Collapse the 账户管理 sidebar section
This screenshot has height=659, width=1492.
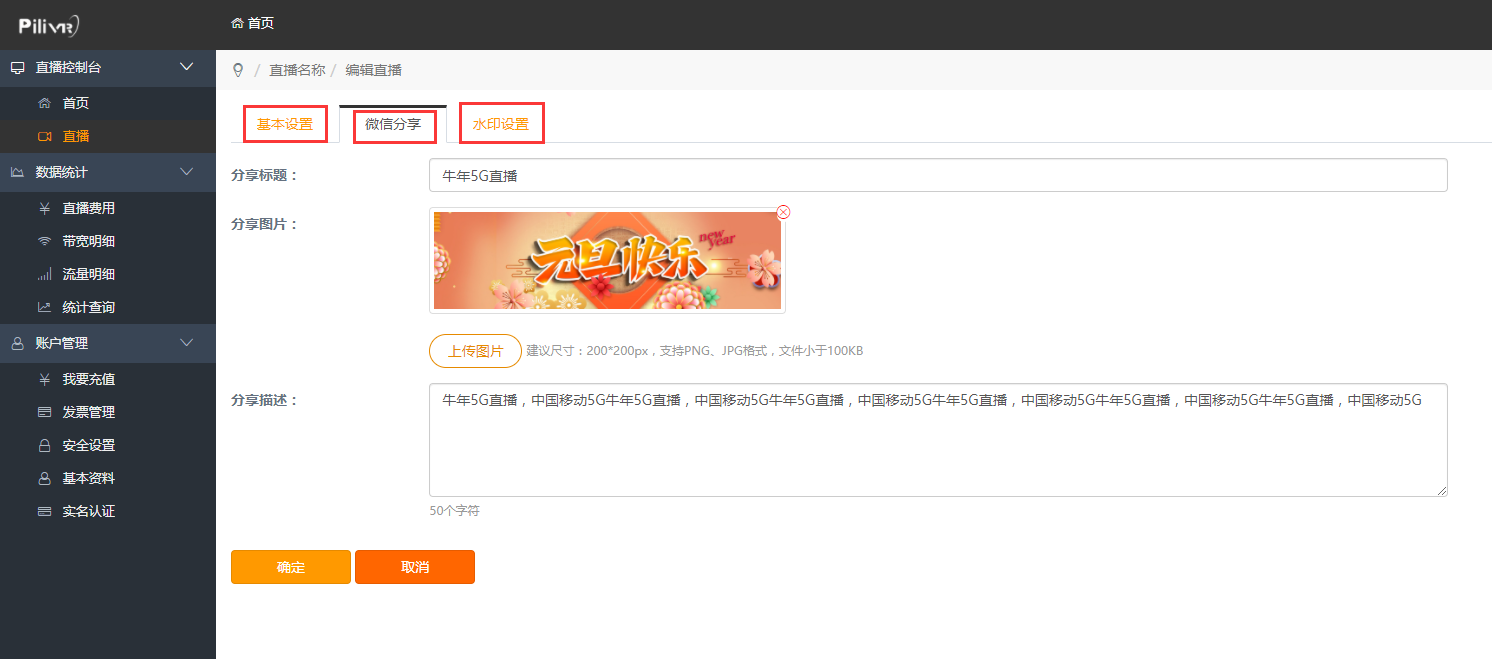[186, 343]
